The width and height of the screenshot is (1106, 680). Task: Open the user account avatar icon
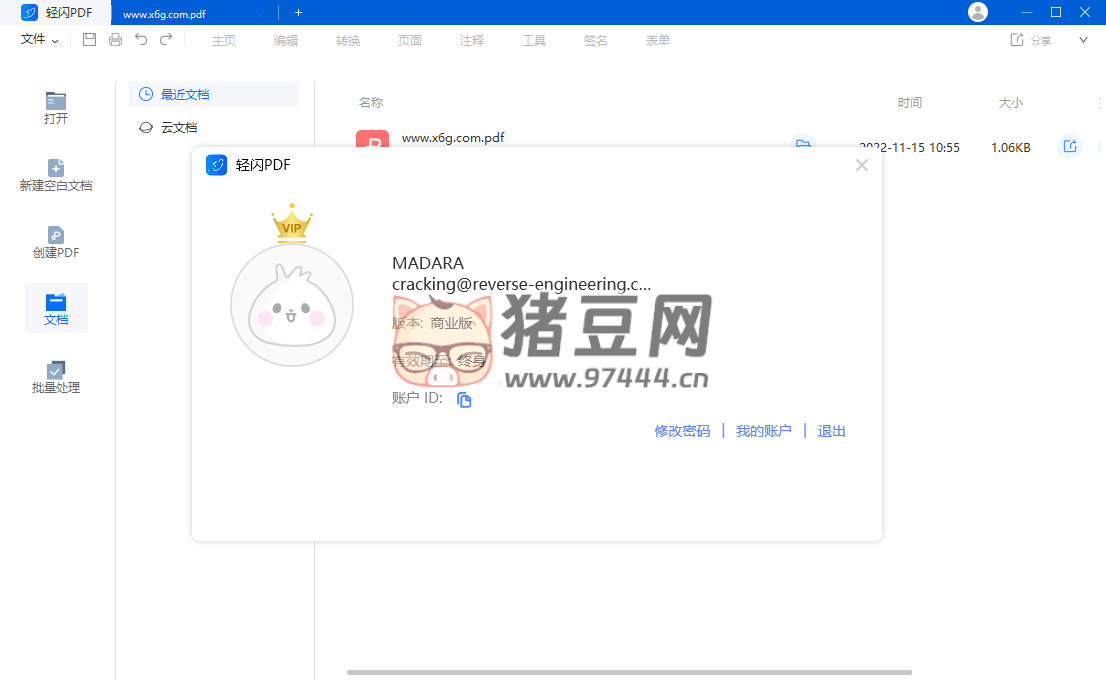(x=977, y=12)
